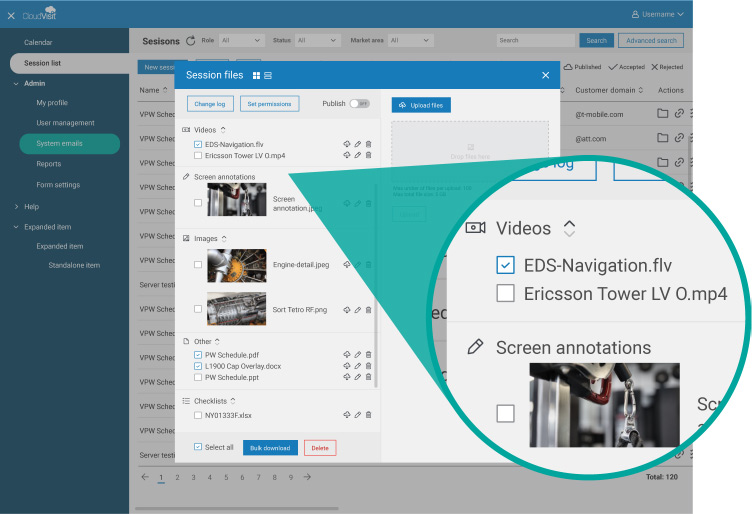
Task: Open Set permissions
Action: click(x=270, y=104)
